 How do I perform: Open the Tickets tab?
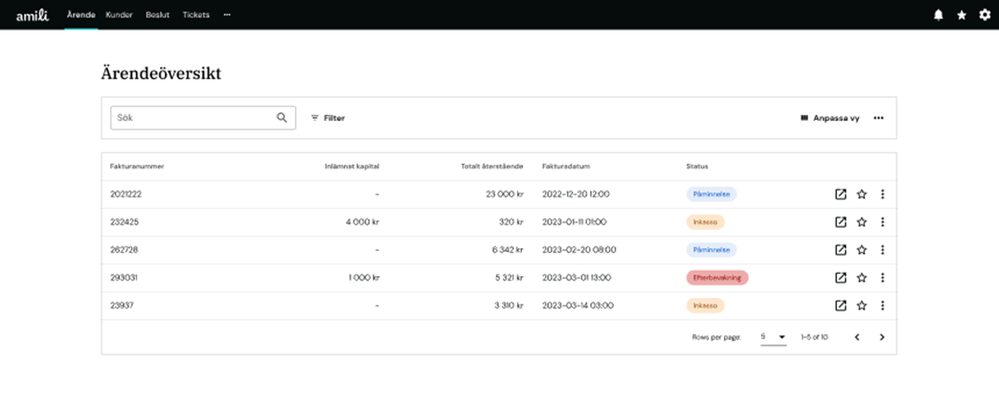[x=196, y=15]
